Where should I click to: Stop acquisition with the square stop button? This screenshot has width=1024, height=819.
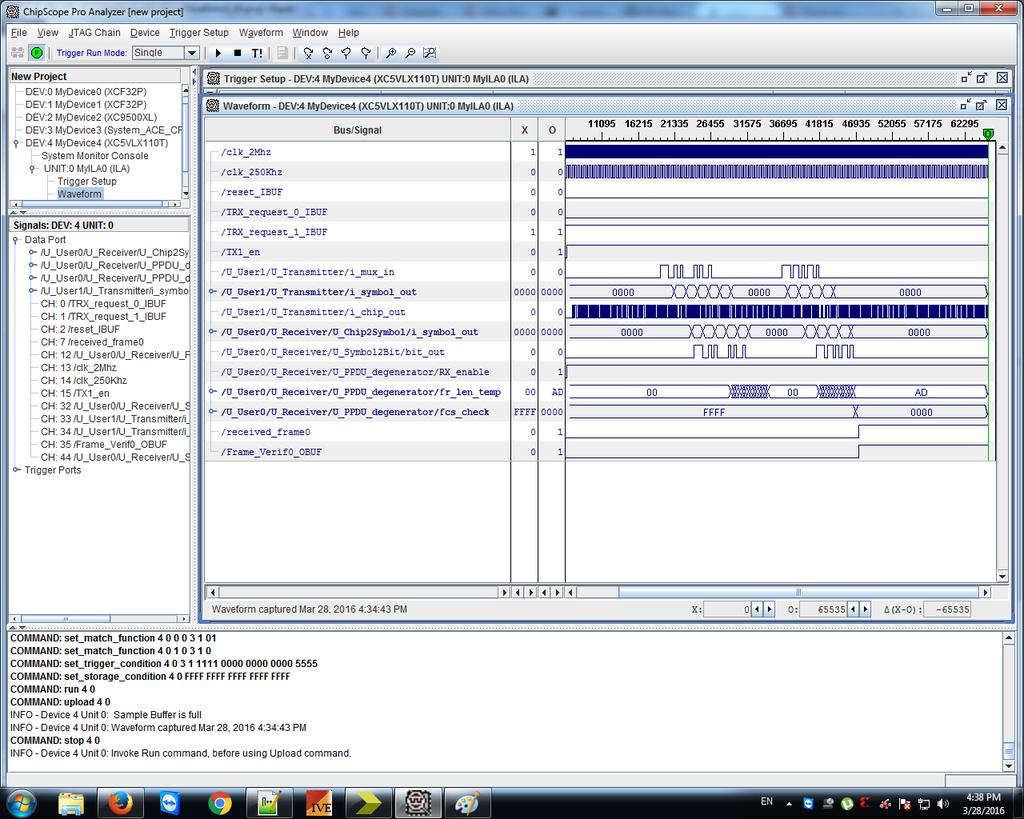coord(237,53)
